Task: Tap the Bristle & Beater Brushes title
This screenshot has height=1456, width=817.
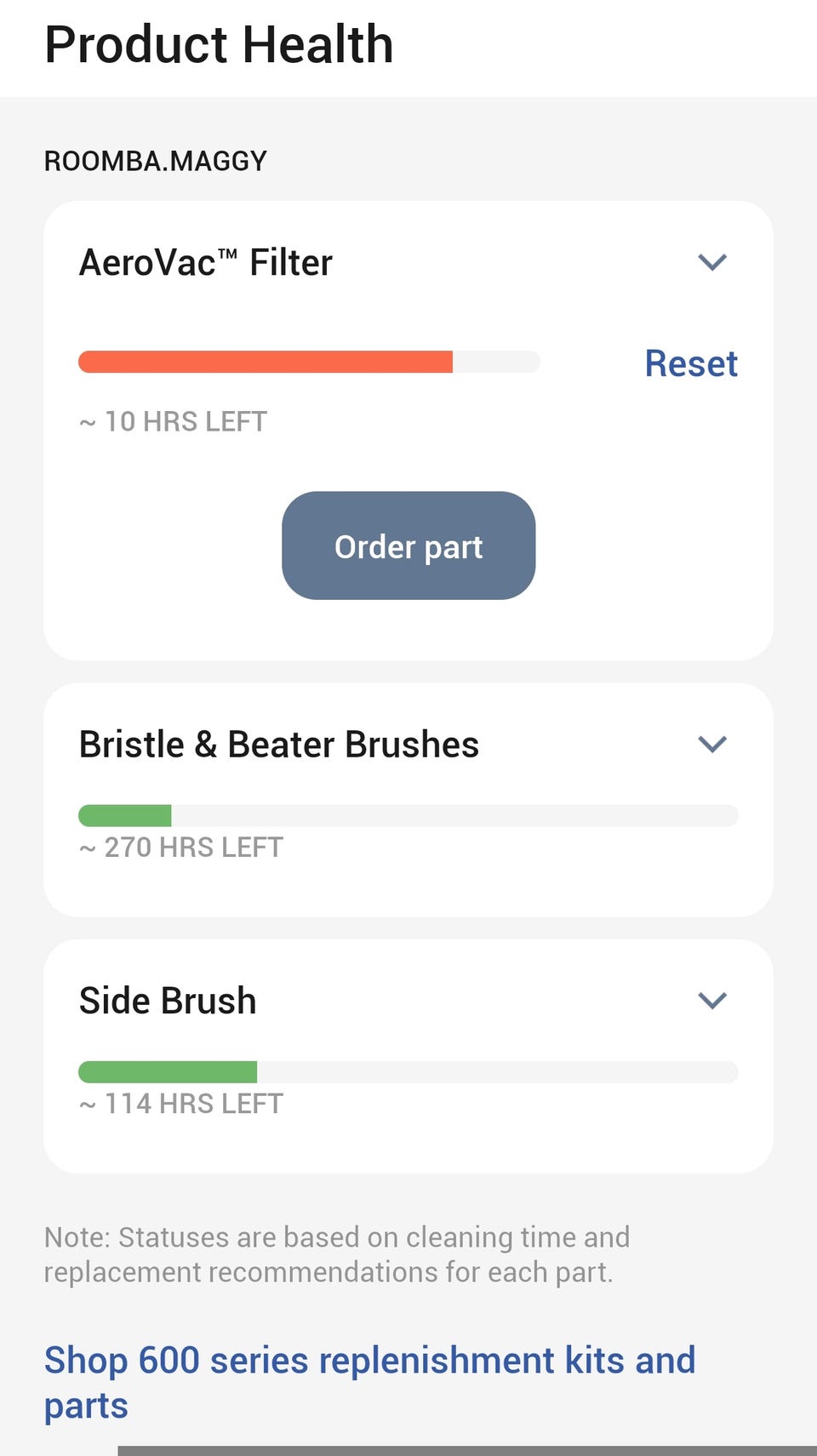Action: click(x=279, y=745)
